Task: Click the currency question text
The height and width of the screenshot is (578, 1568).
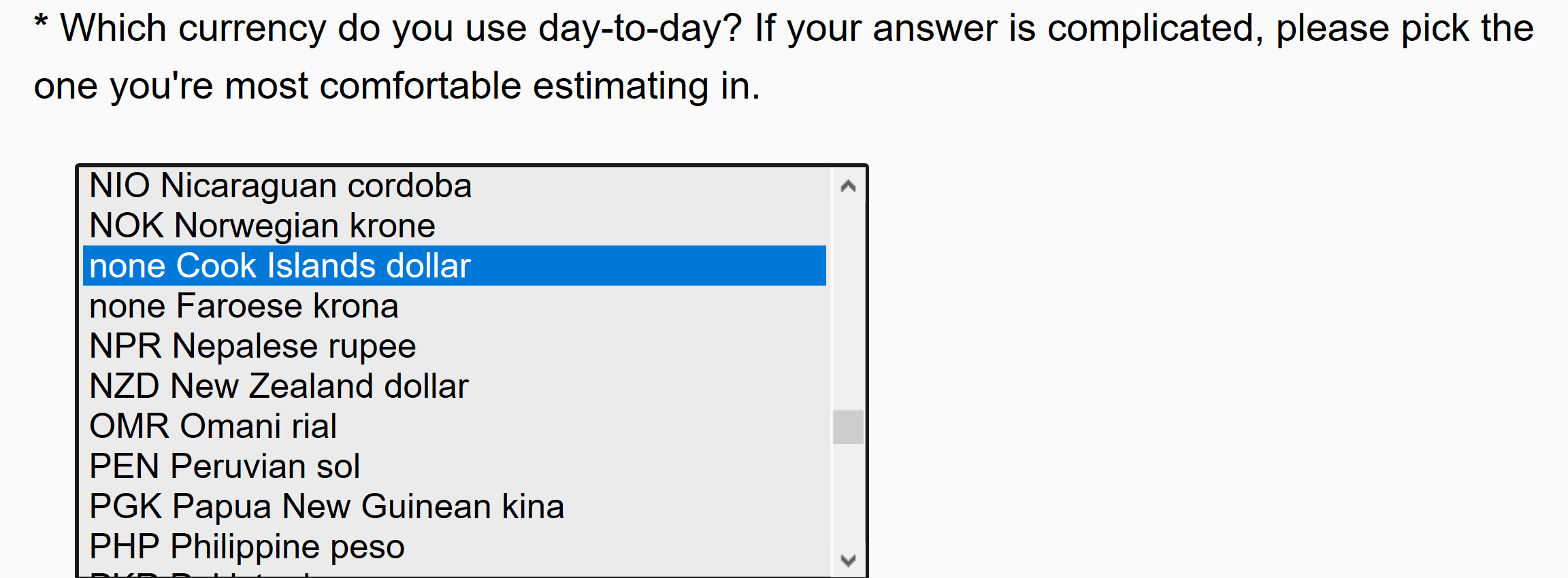Action: click(x=783, y=56)
